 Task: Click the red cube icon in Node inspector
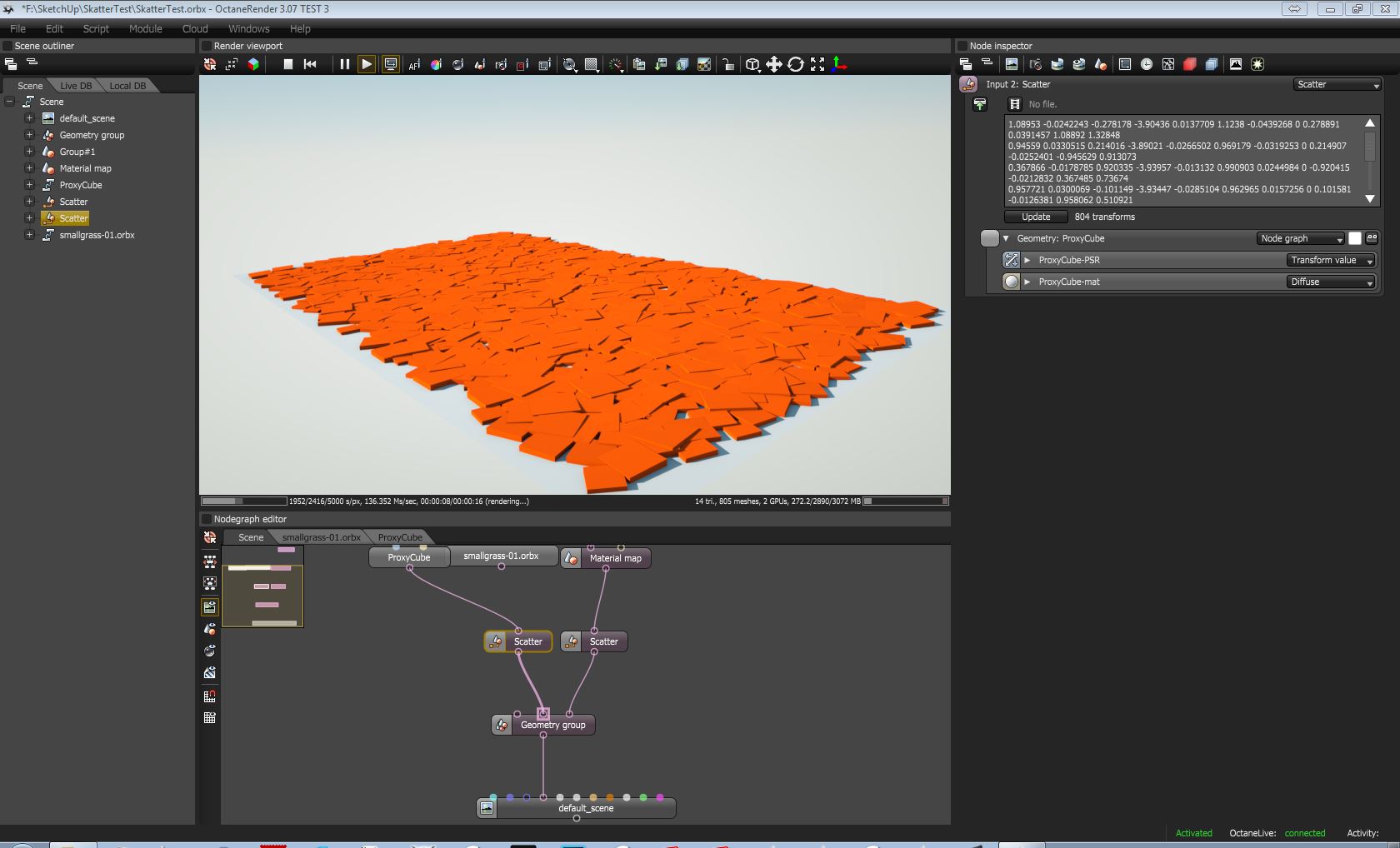1190,64
